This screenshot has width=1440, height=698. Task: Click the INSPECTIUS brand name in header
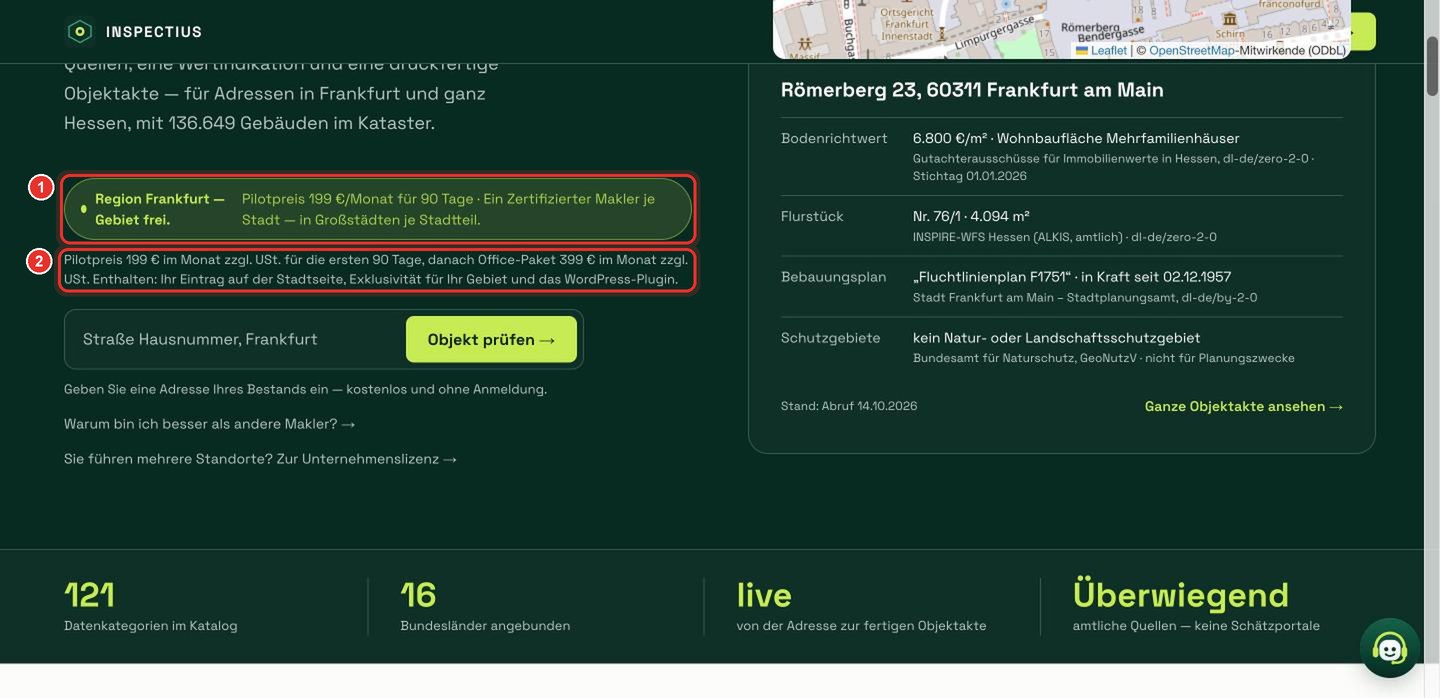click(x=154, y=32)
